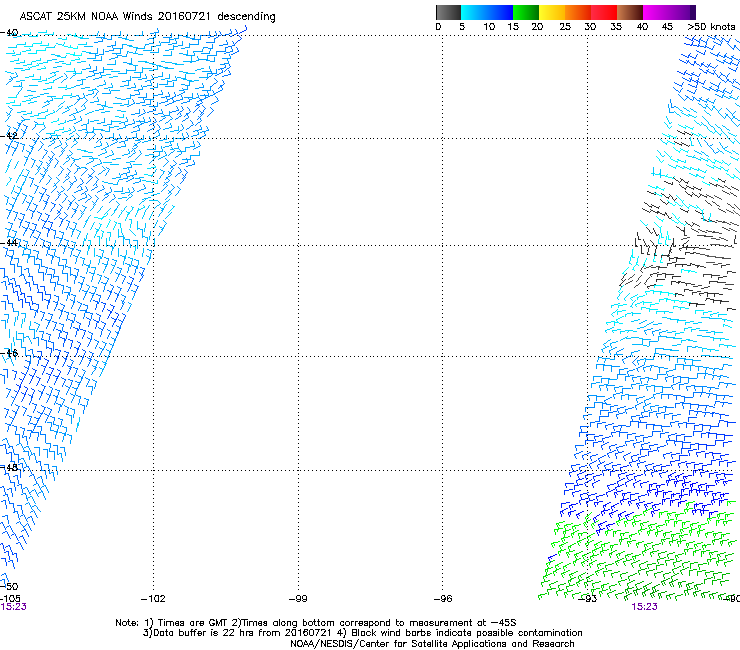The width and height of the screenshot is (740, 650).
Task: Select the brown 35-40 knots color segment
Action: pyautogui.click(x=630, y=12)
